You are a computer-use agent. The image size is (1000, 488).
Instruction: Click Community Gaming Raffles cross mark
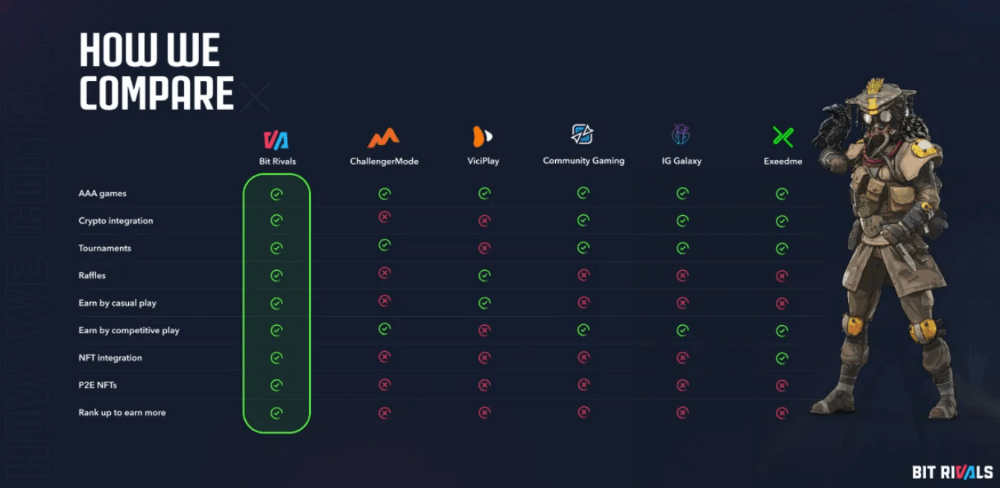[x=583, y=275]
